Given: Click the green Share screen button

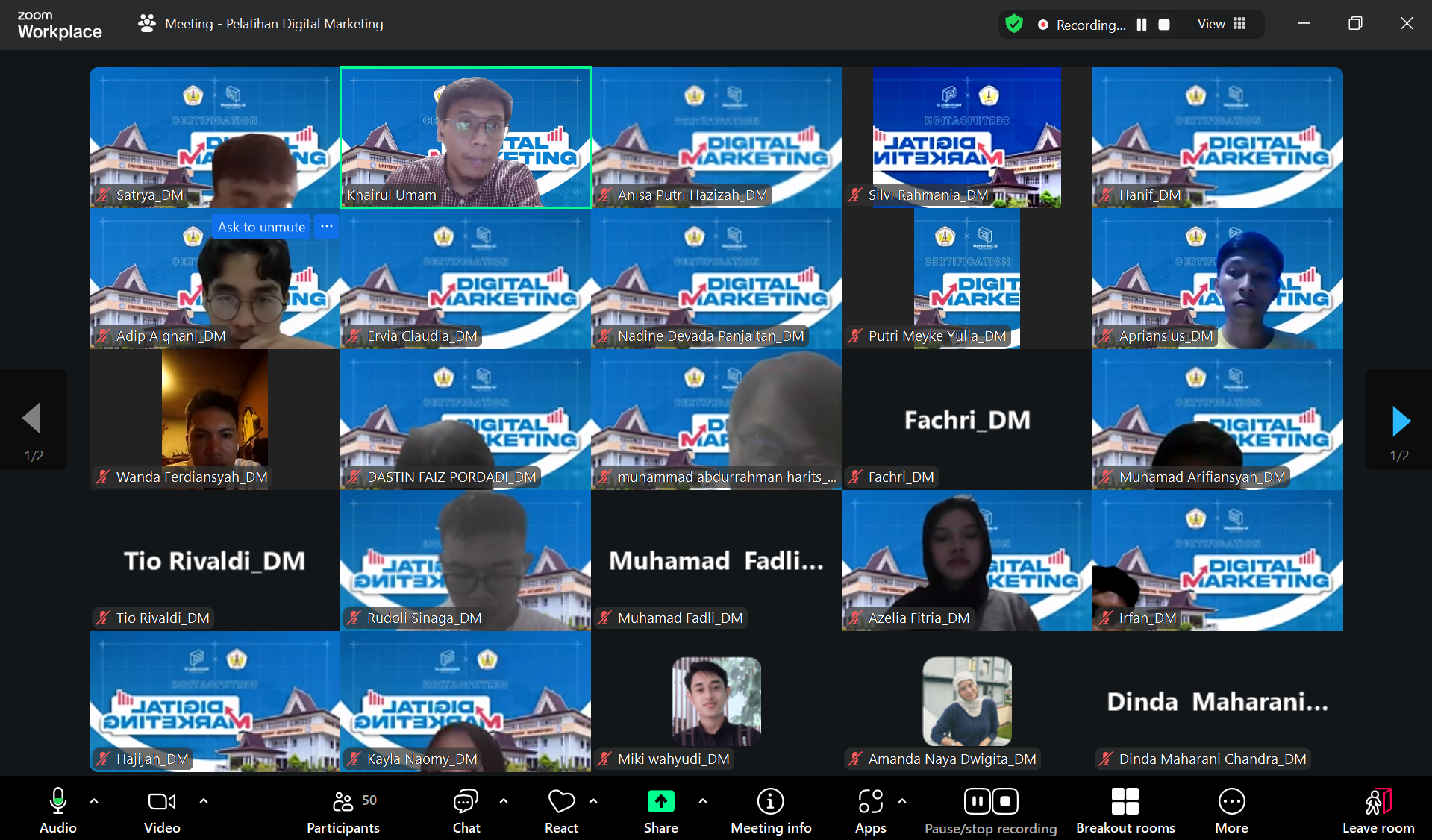Looking at the screenshot, I should (660, 802).
